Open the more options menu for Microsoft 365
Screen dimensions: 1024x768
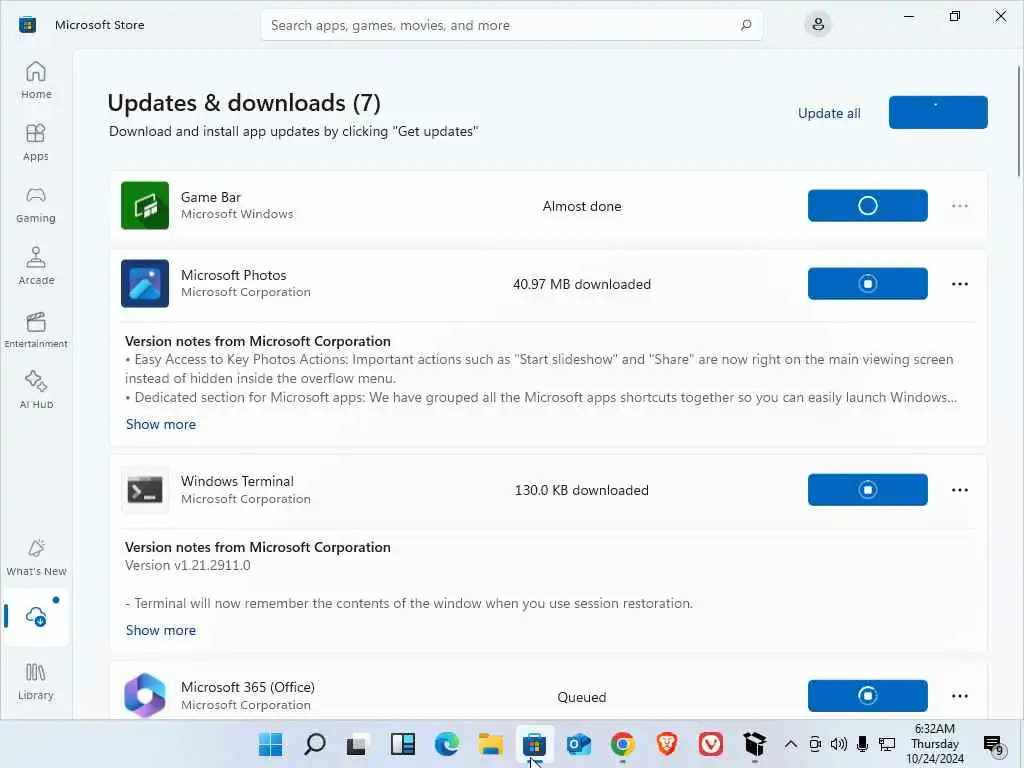959,696
